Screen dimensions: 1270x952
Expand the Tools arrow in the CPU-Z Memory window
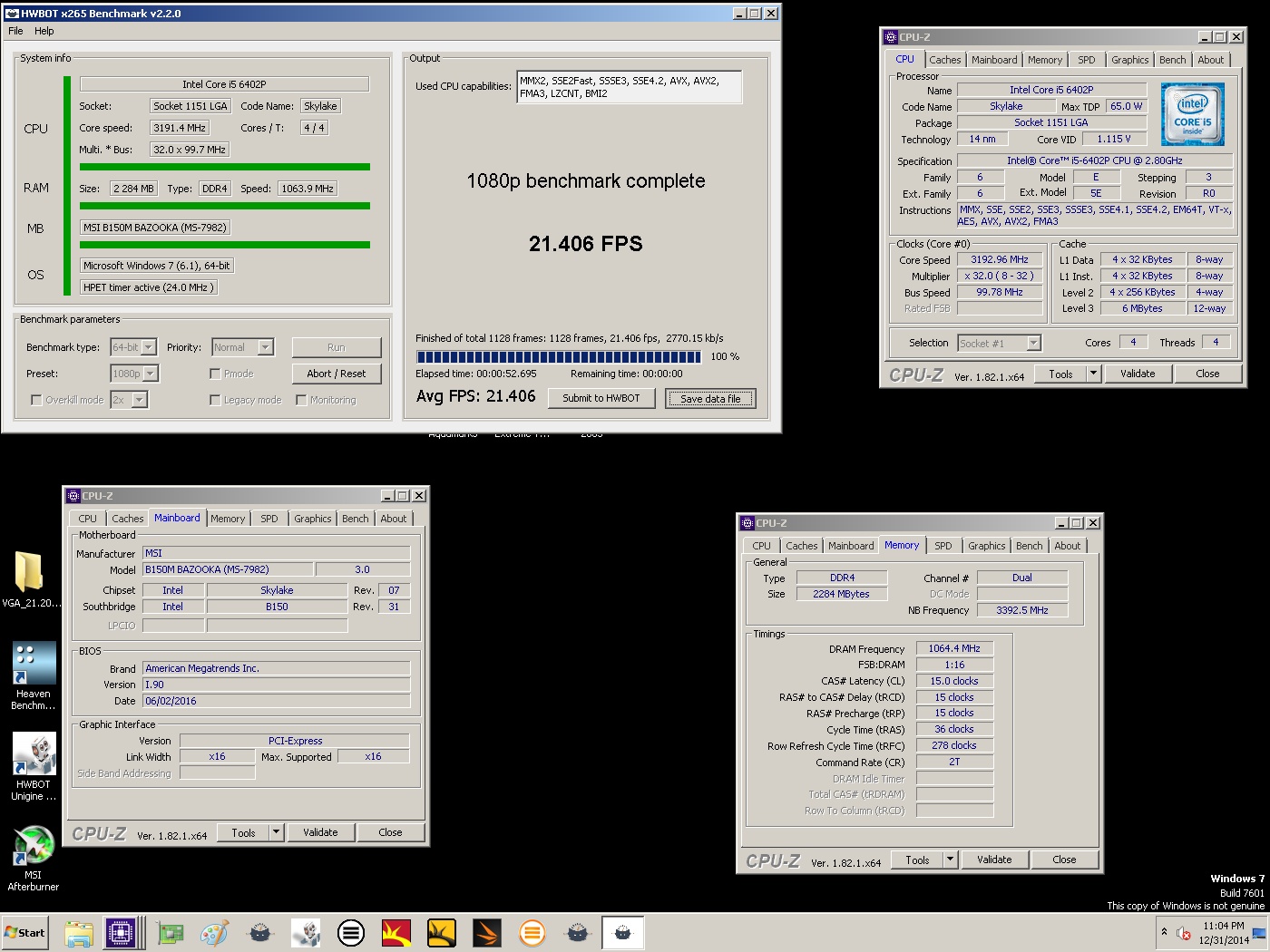(x=951, y=860)
